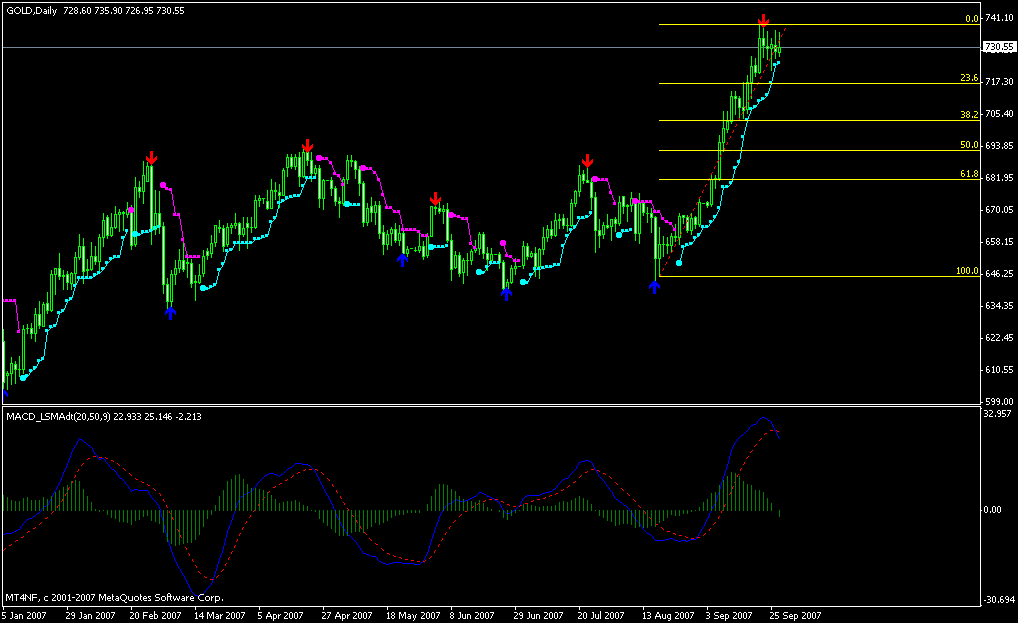This screenshot has width=1018, height=623.
Task: Select the blue buy arrow below the June low
Action: (506, 293)
